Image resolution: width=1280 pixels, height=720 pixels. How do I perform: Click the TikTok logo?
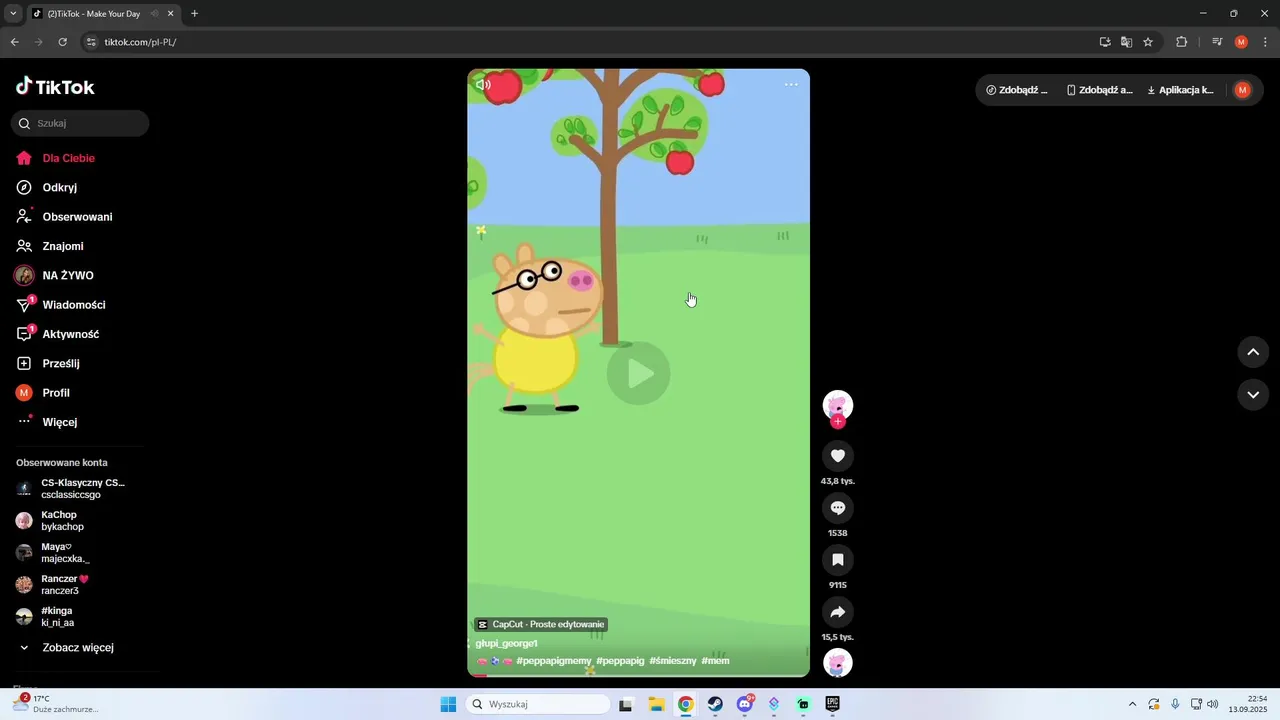(55, 87)
